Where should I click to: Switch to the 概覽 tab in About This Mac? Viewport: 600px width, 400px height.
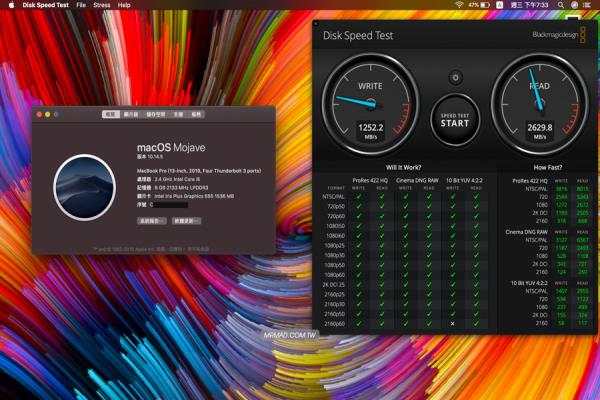pyautogui.click(x=111, y=114)
